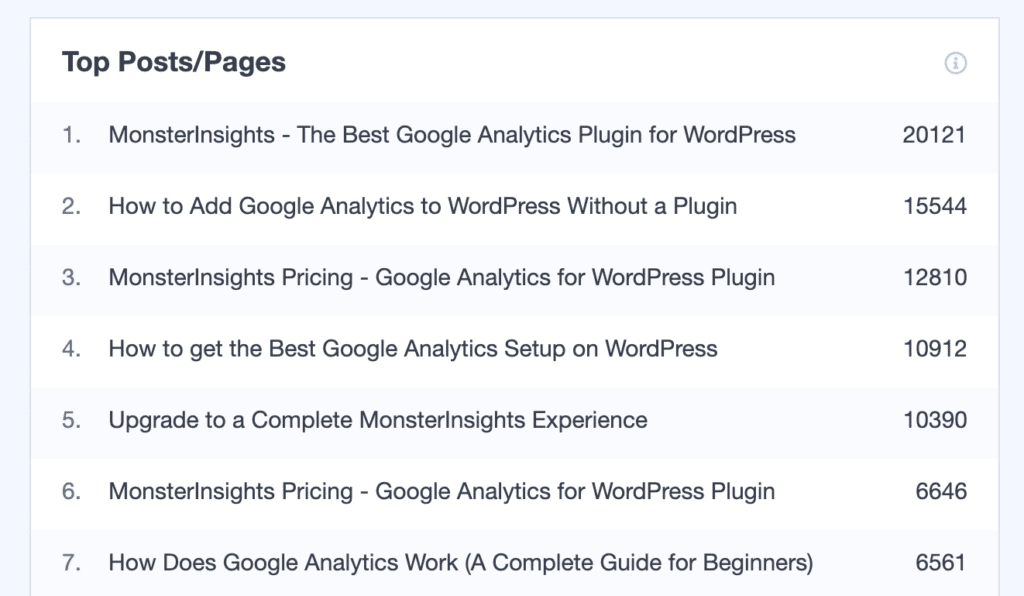
Task: Open the MonsterInsights Pricing entry ranked third
Action: tap(441, 277)
